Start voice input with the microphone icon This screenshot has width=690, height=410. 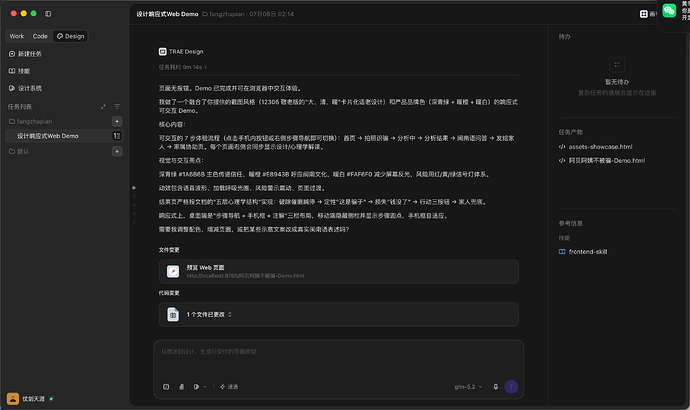pyautogui.click(x=495, y=387)
